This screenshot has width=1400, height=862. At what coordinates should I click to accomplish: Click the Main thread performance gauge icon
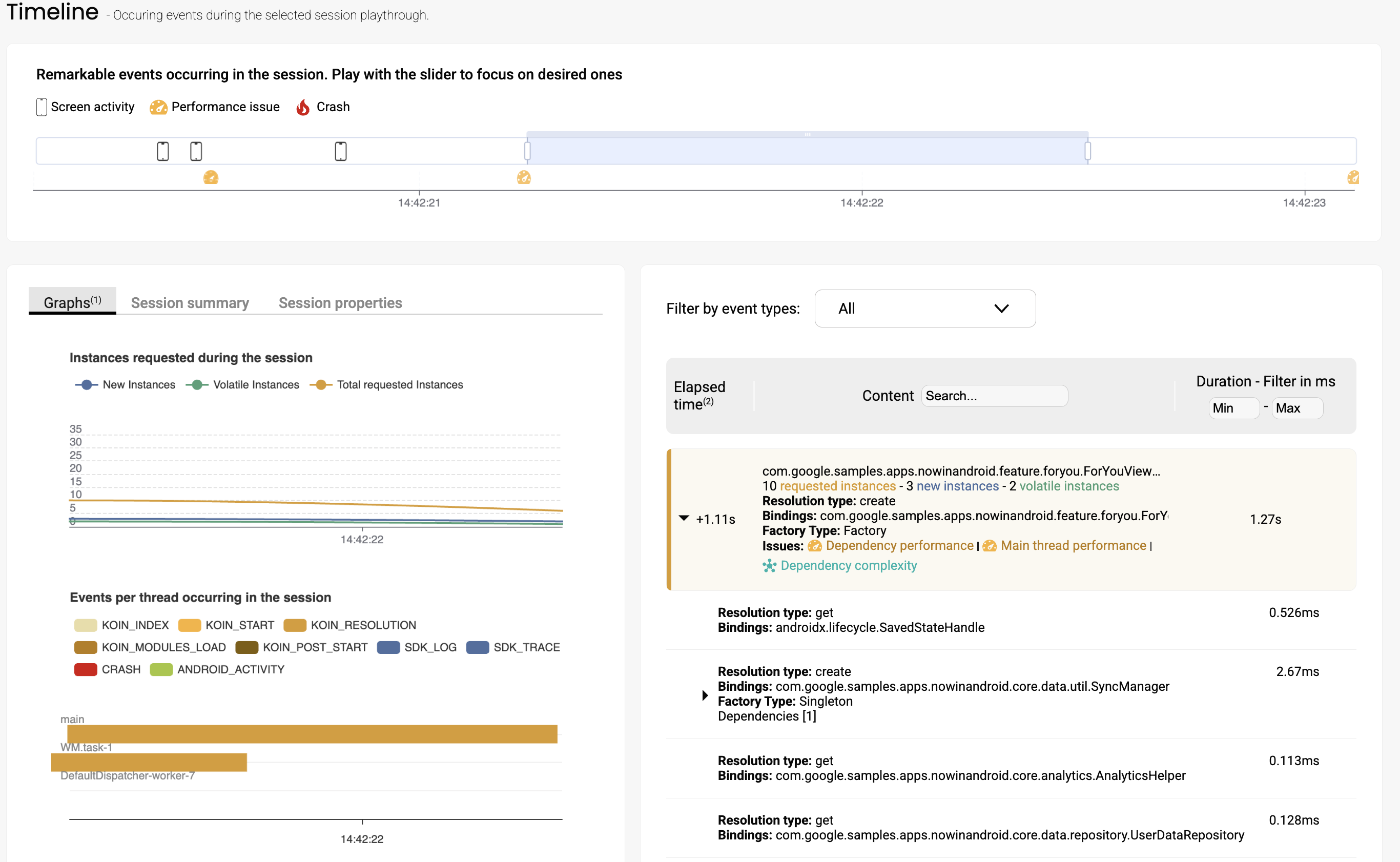[x=990, y=546]
